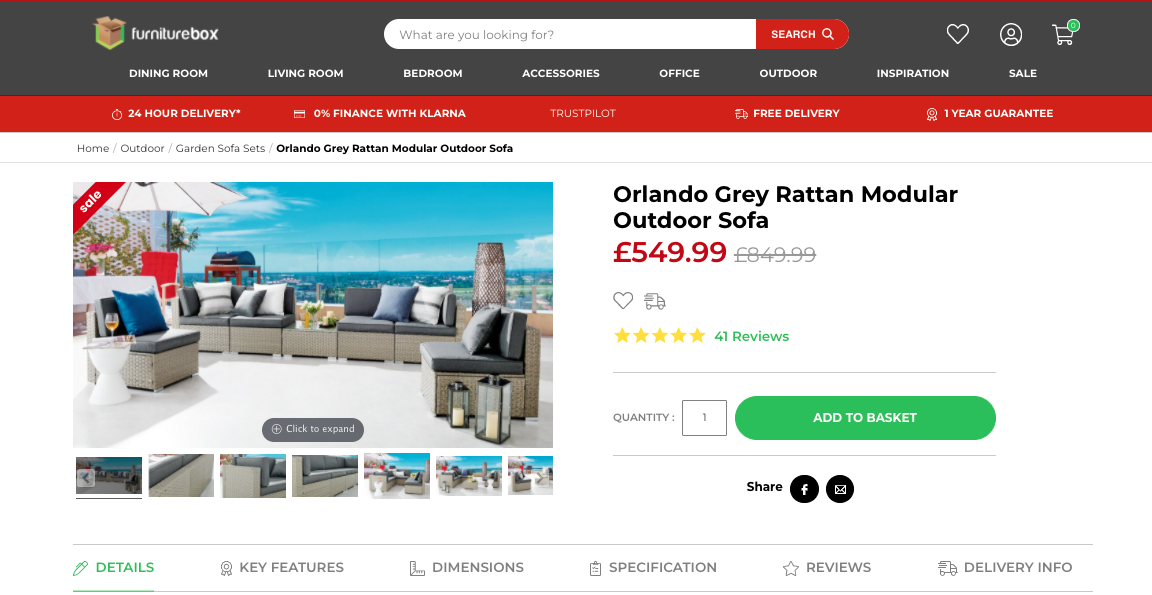Open the wishlist heart in header
This screenshot has width=1152, height=595.
pyautogui.click(x=957, y=34)
